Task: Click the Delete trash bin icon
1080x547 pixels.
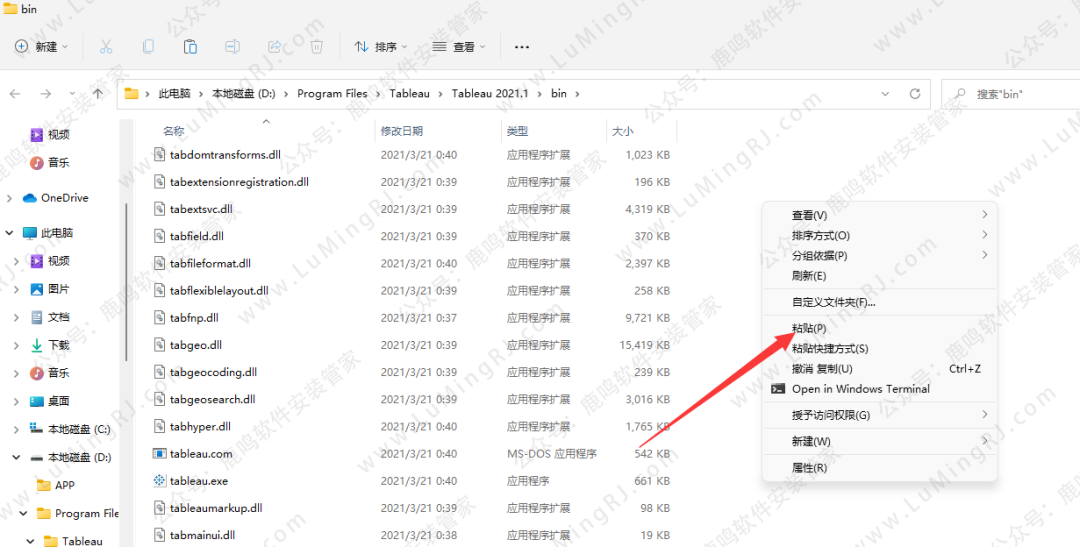Action: pos(317,47)
